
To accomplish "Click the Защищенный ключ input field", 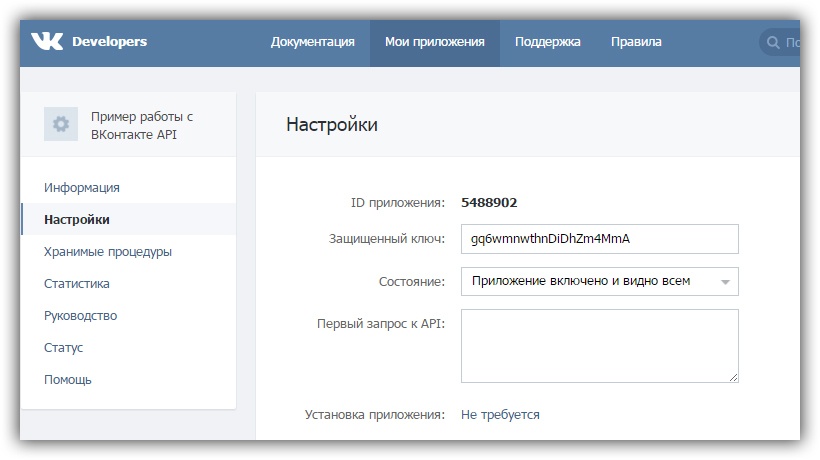I will click(x=599, y=239).
